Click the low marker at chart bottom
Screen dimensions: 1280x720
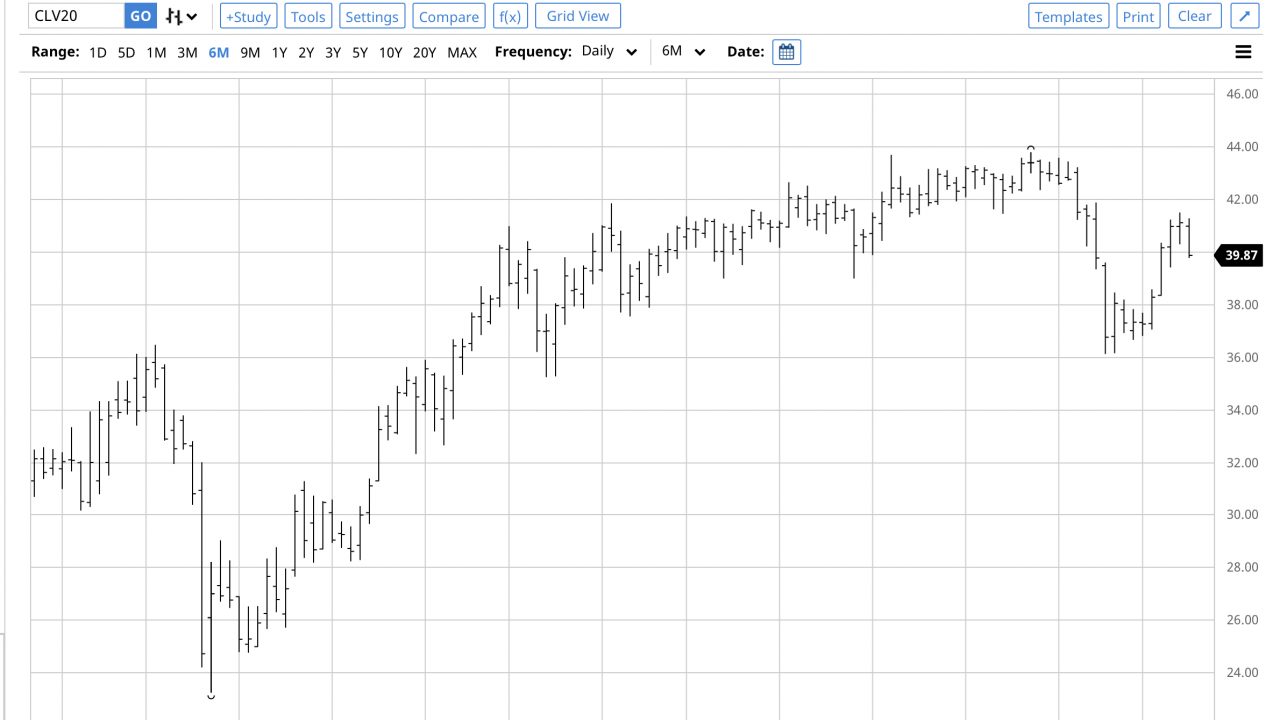211,696
